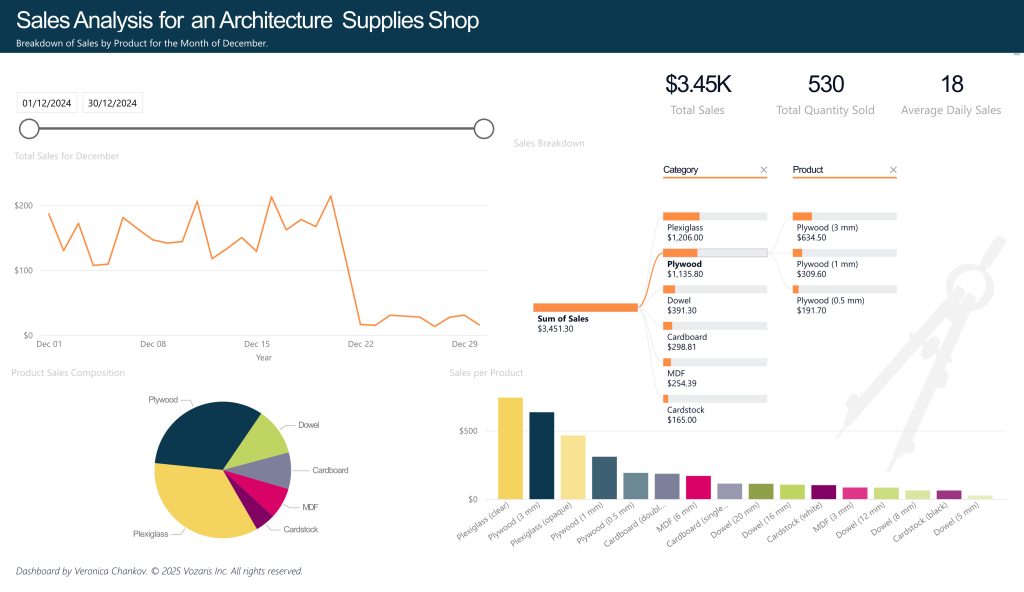1024x592 pixels.
Task: Click the left handle of the date slider
Action: click(30, 128)
